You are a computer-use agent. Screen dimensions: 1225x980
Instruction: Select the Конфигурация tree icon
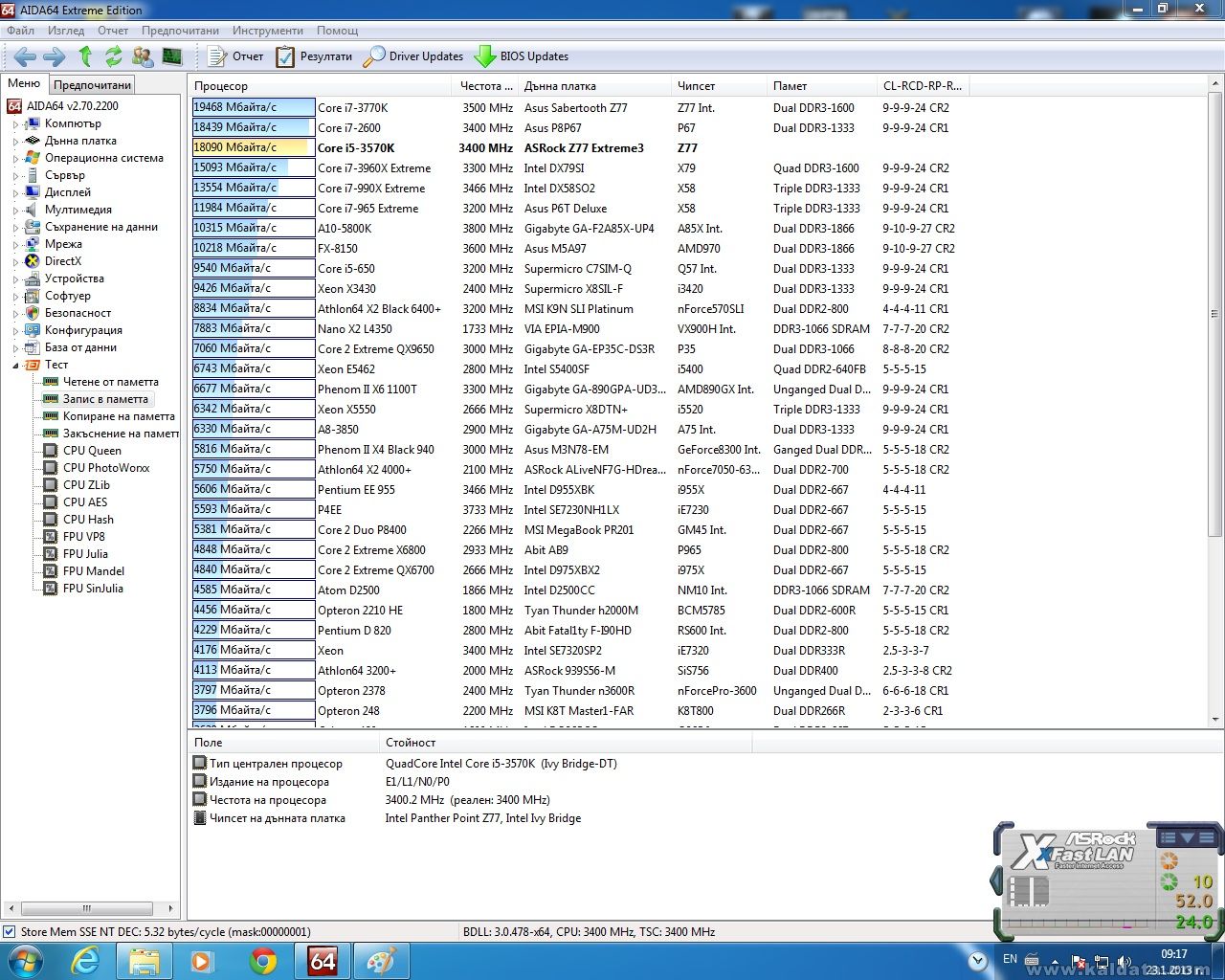point(33,330)
